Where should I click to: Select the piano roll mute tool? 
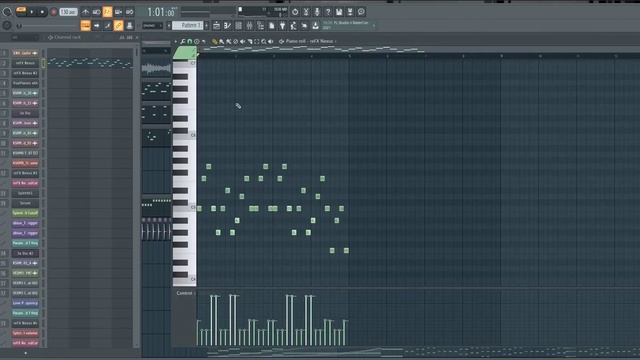click(x=242, y=41)
